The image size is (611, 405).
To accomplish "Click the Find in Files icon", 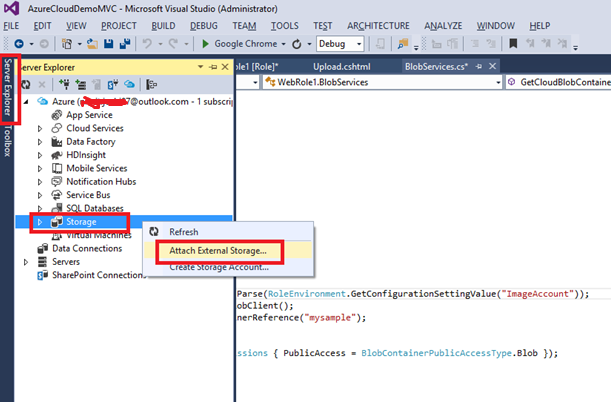I will [403, 44].
